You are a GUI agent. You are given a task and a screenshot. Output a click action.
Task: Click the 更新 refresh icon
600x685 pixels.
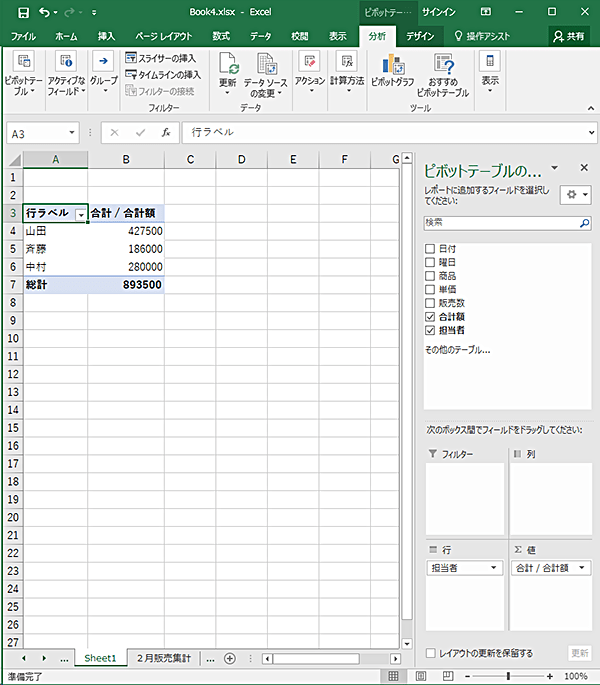pos(228,63)
